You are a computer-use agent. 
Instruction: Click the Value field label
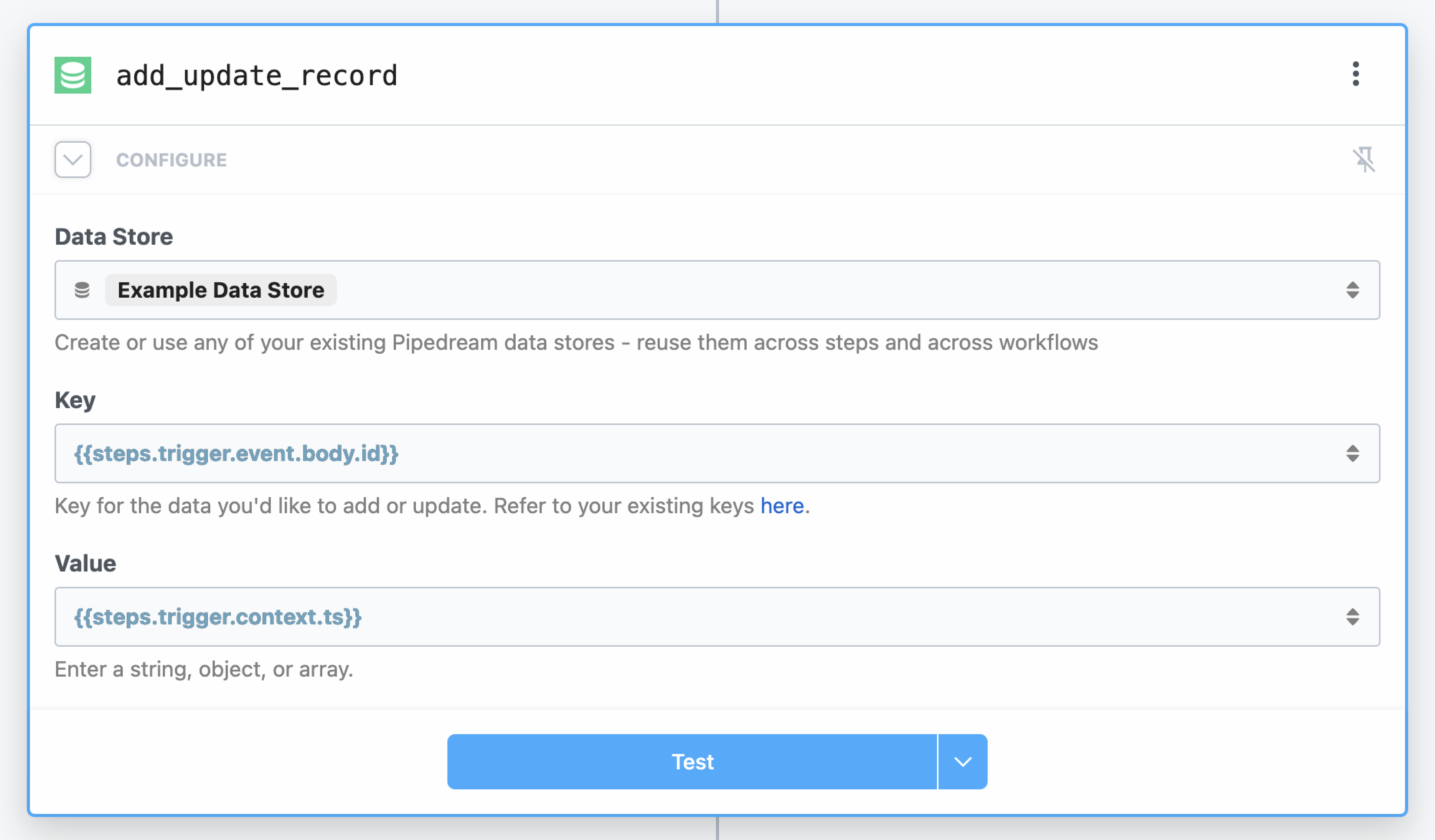[86, 563]
